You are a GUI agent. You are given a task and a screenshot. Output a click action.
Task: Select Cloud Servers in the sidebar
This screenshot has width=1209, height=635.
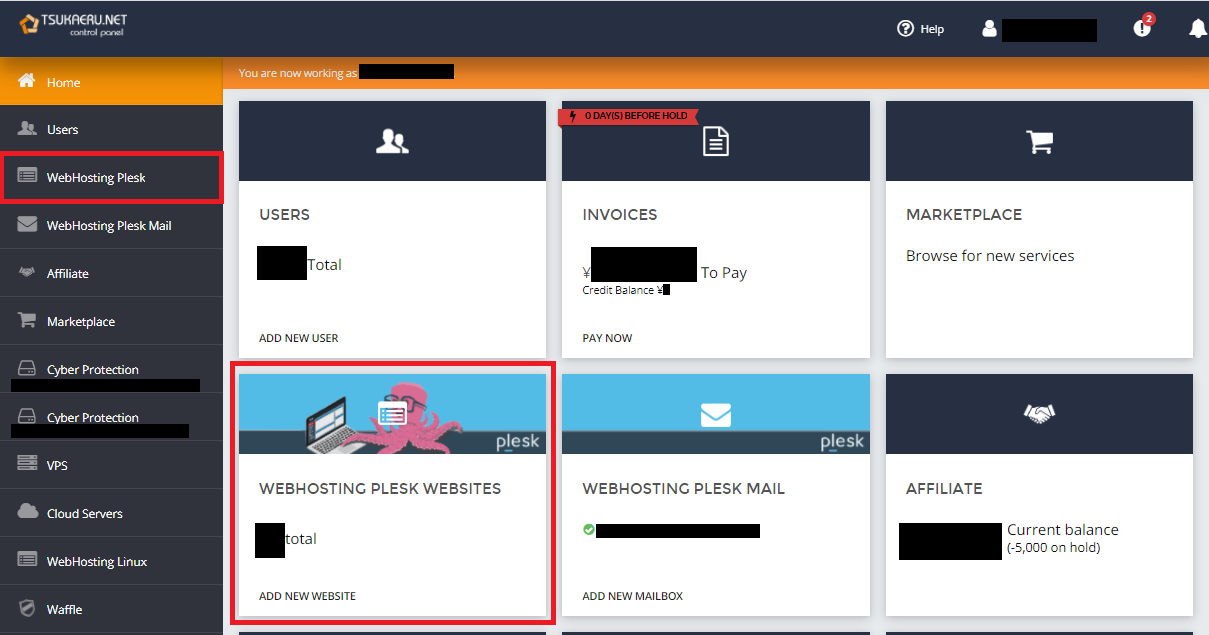coord(26,513)
